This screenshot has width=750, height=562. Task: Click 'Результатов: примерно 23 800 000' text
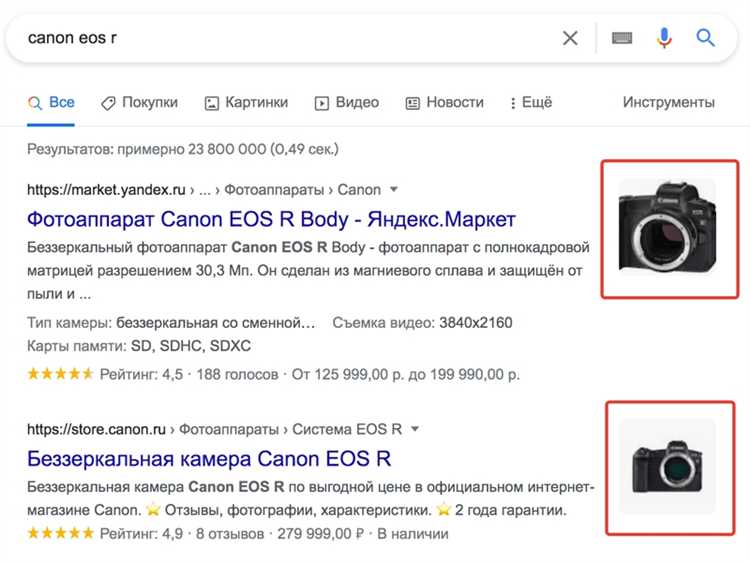tap(146, 149)
